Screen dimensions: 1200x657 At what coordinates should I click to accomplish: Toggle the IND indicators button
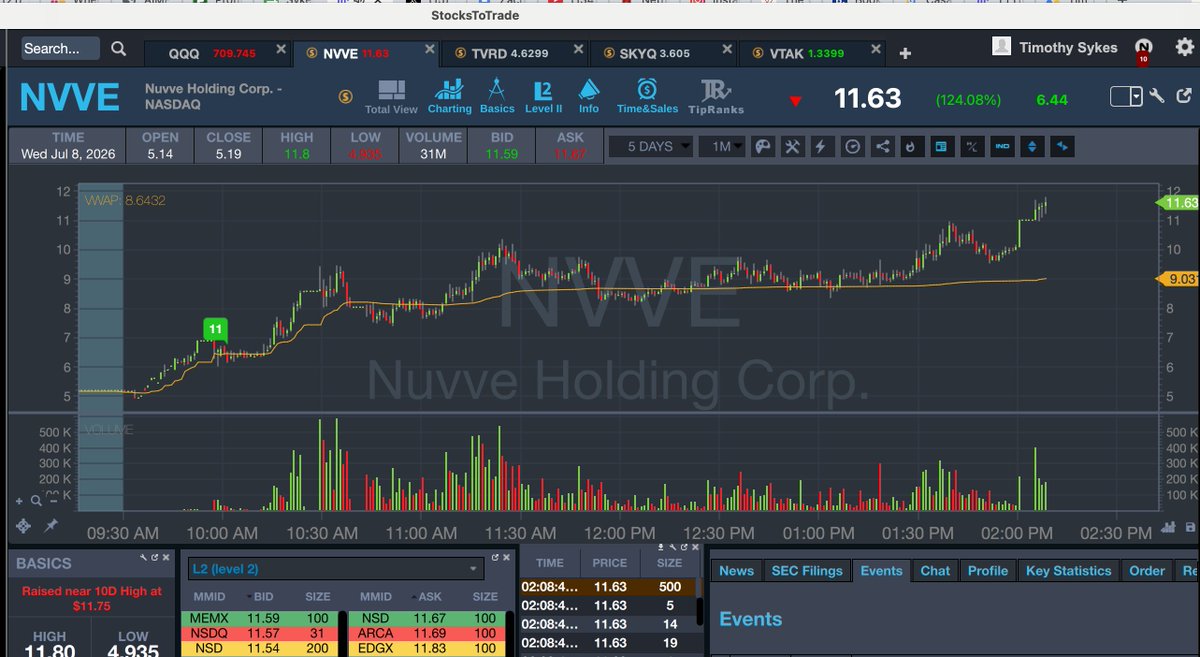coord(1001,146)
